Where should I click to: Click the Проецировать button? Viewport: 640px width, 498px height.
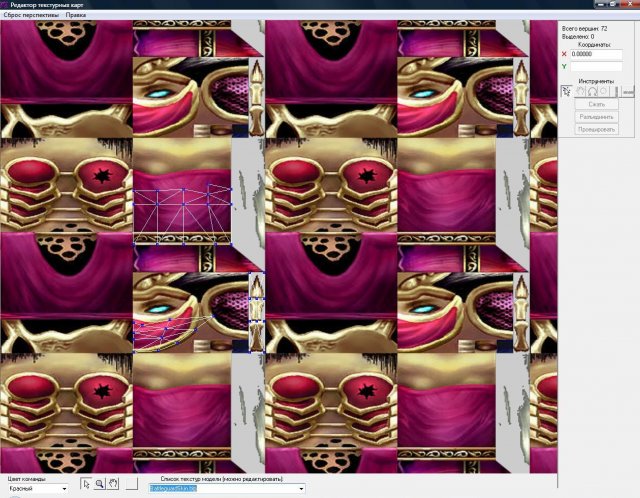(596, 129)
